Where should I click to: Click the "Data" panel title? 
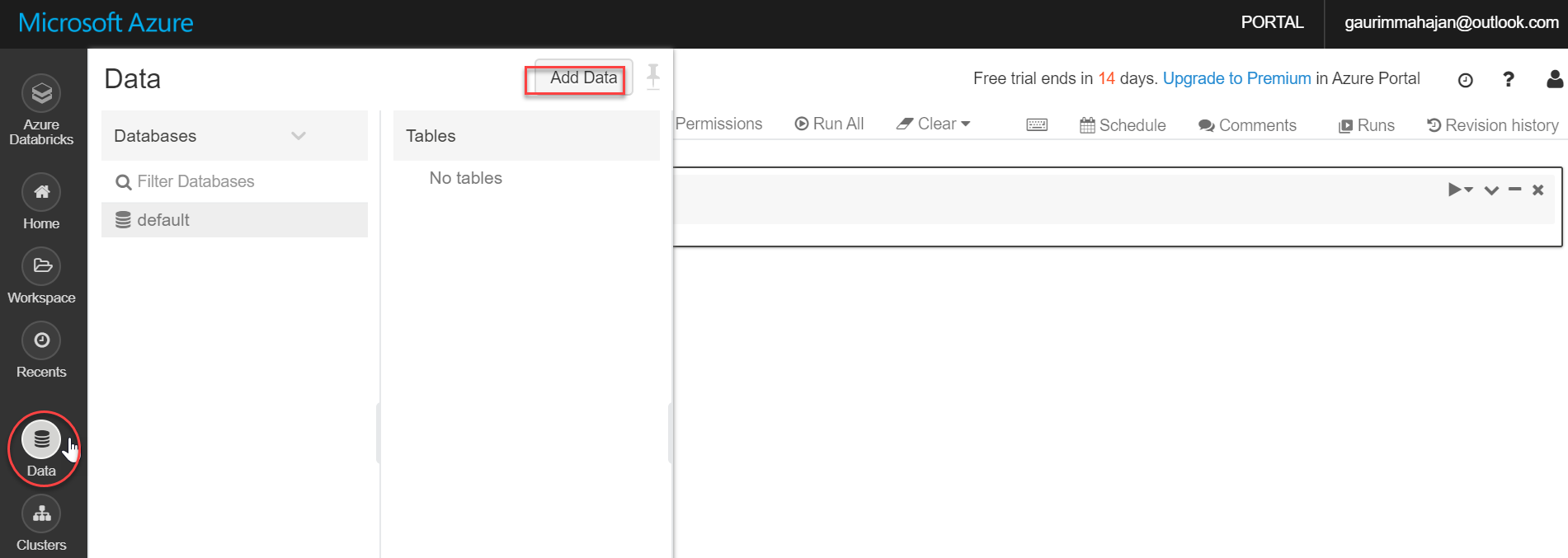(x=133, y=79)
